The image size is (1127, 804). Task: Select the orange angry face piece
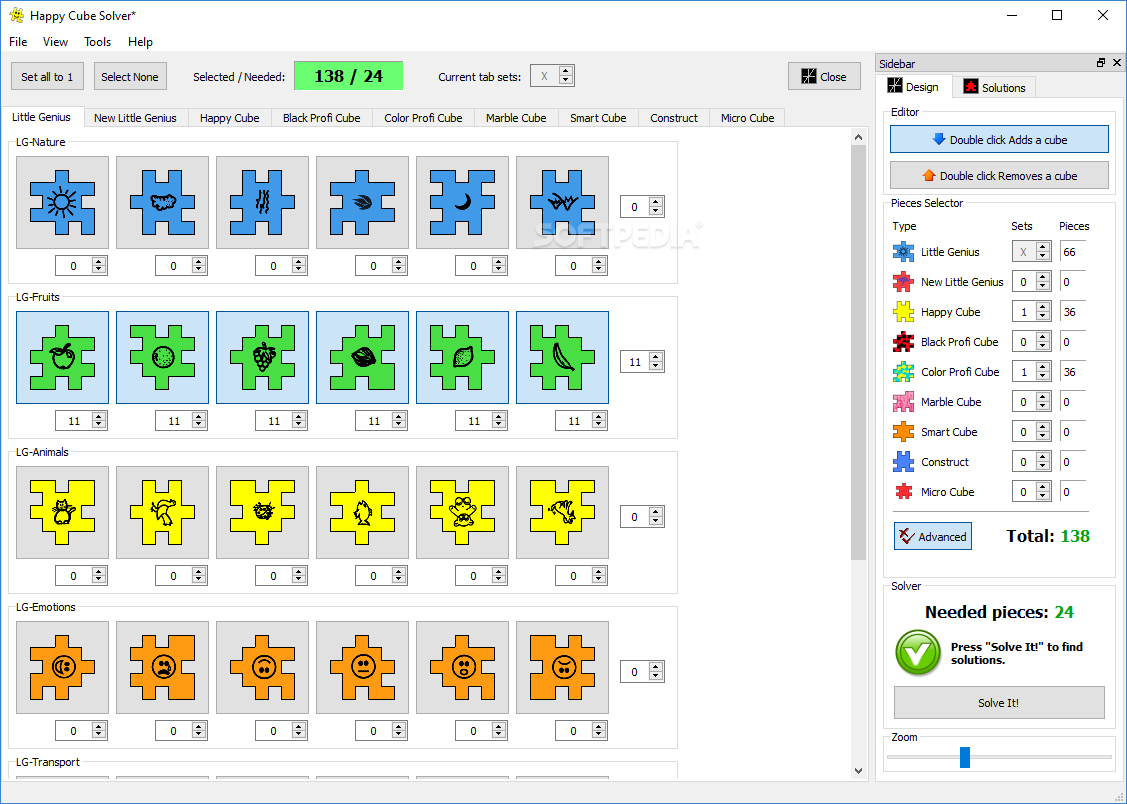pos(562,667)
